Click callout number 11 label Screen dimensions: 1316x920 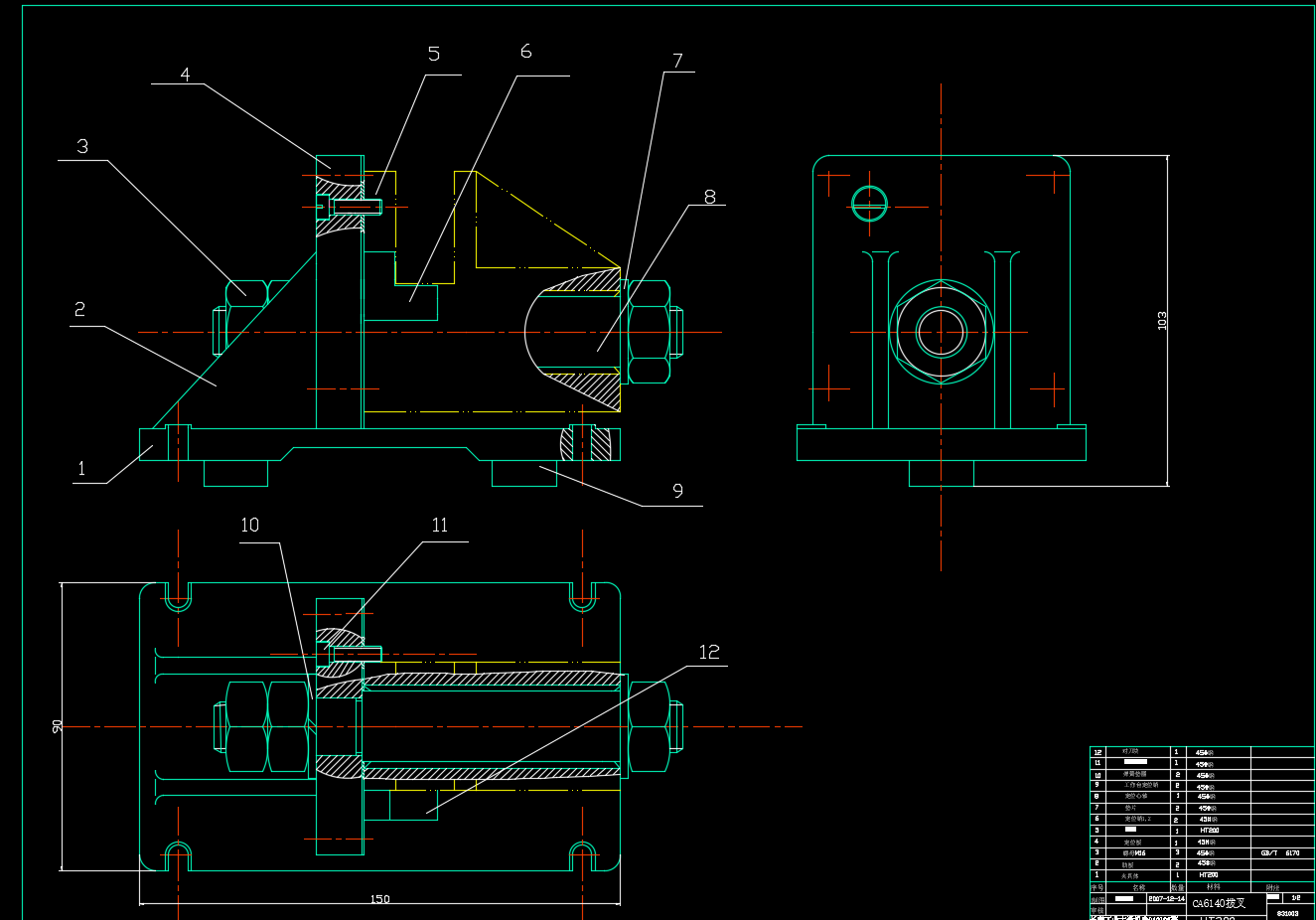coord(440,525)
